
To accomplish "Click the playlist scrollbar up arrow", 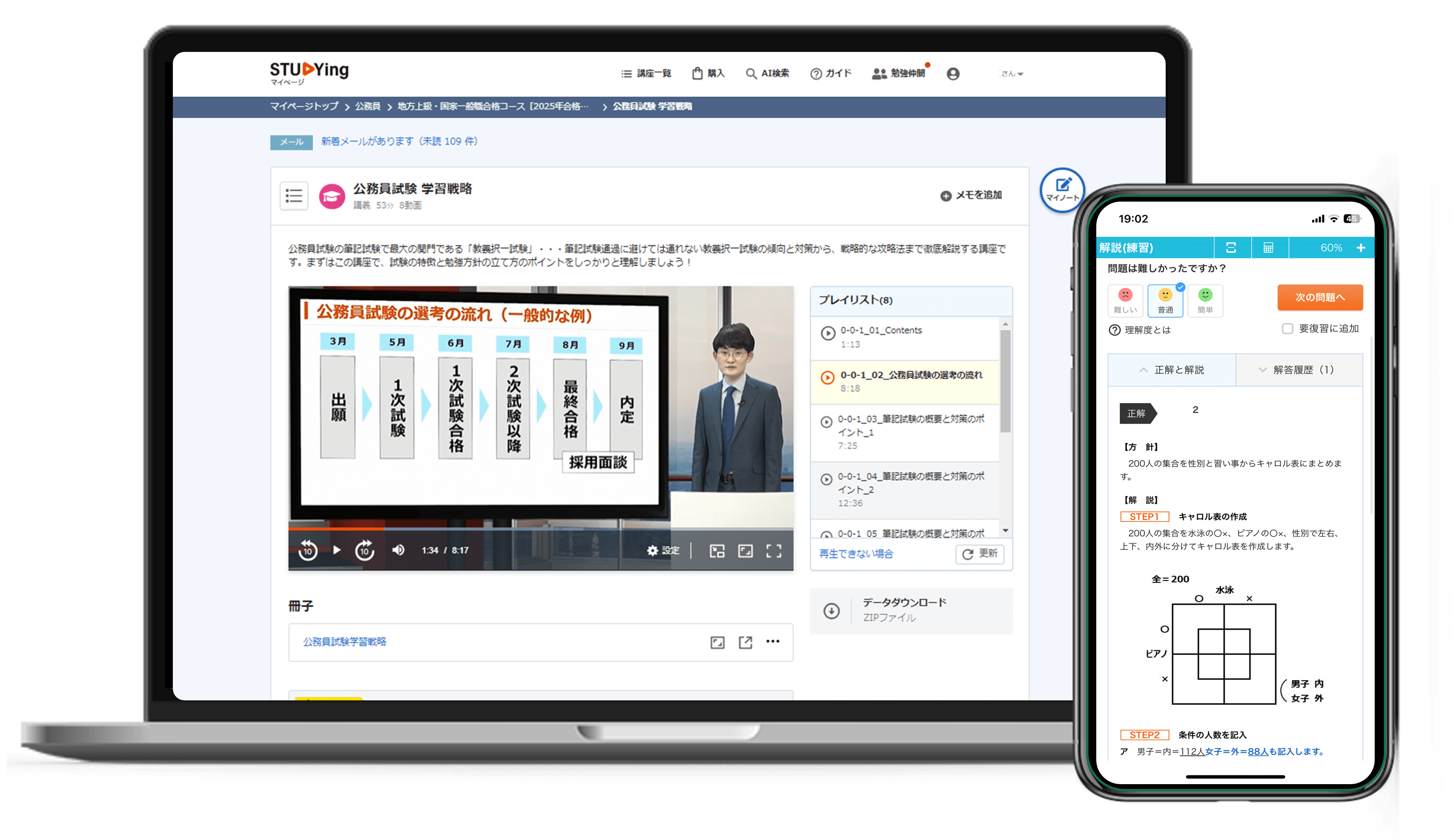I will click(x=1005, y=324).
